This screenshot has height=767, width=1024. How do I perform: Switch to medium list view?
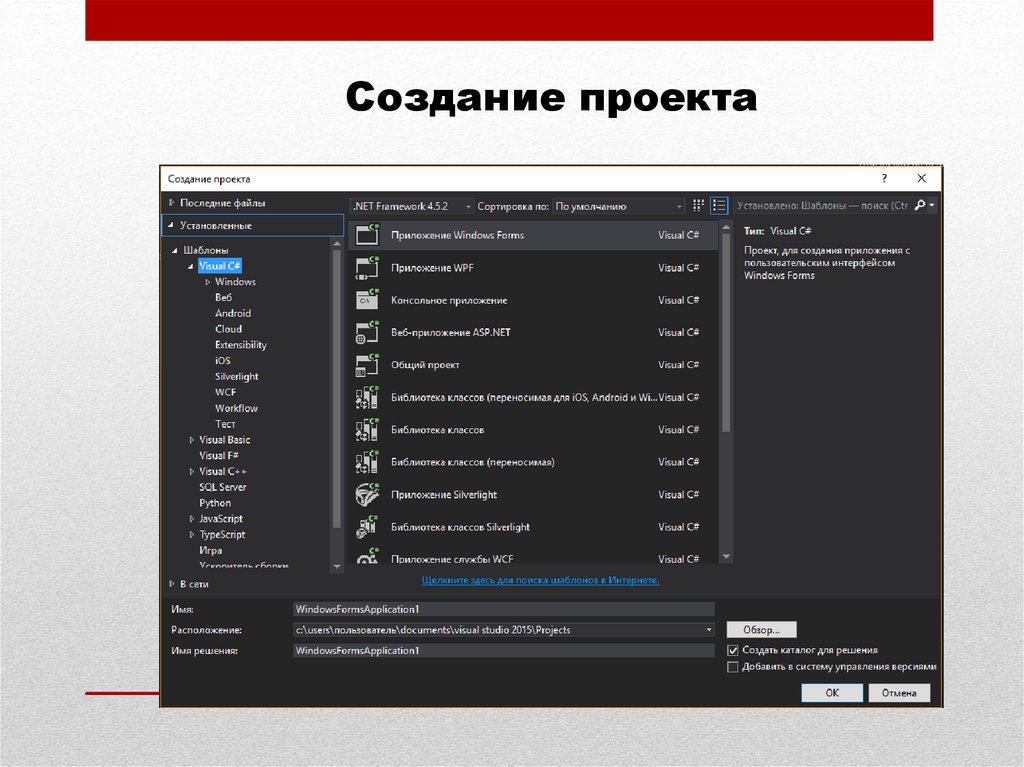pos(719,205)
